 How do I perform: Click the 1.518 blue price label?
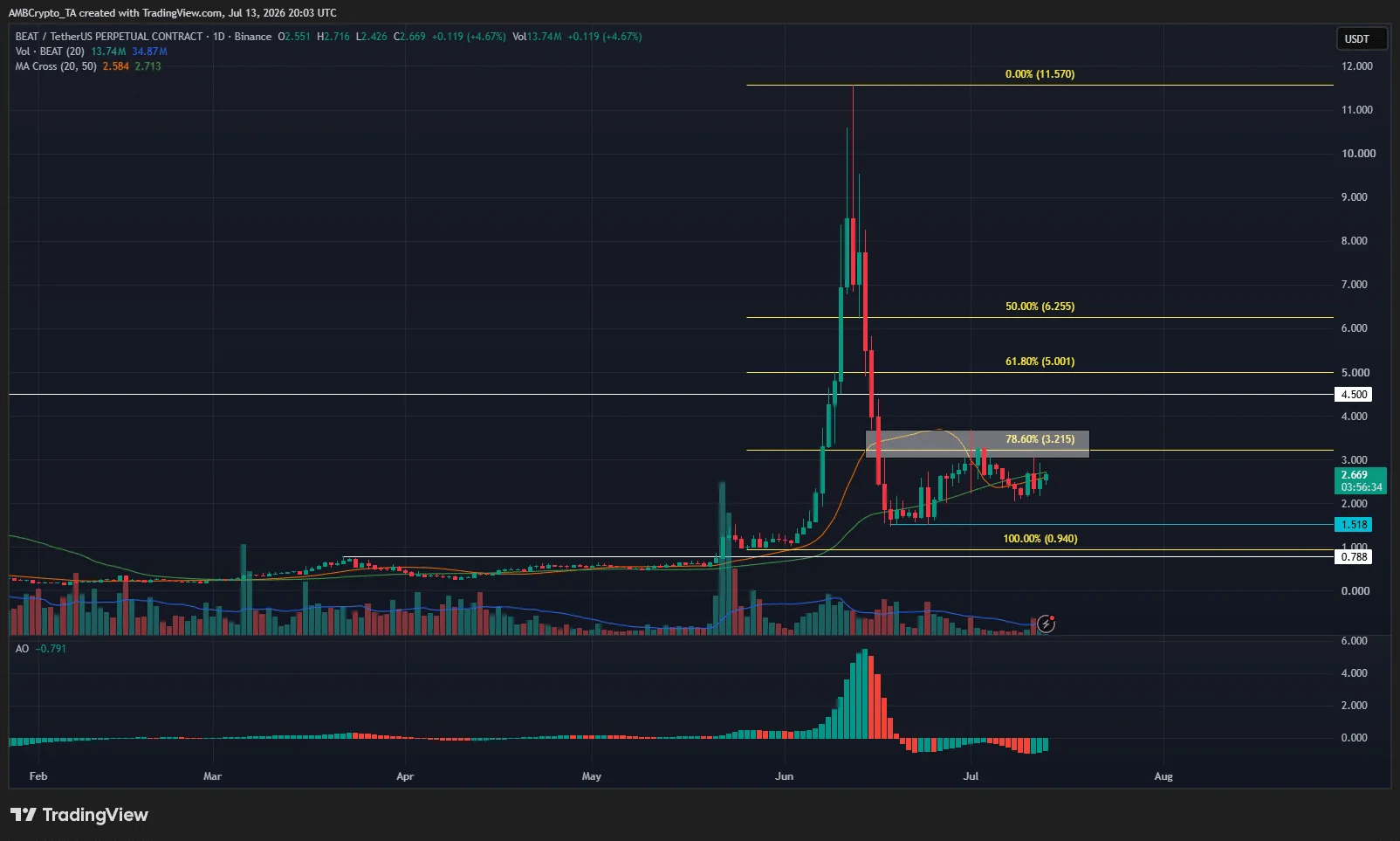[1354, 525]
